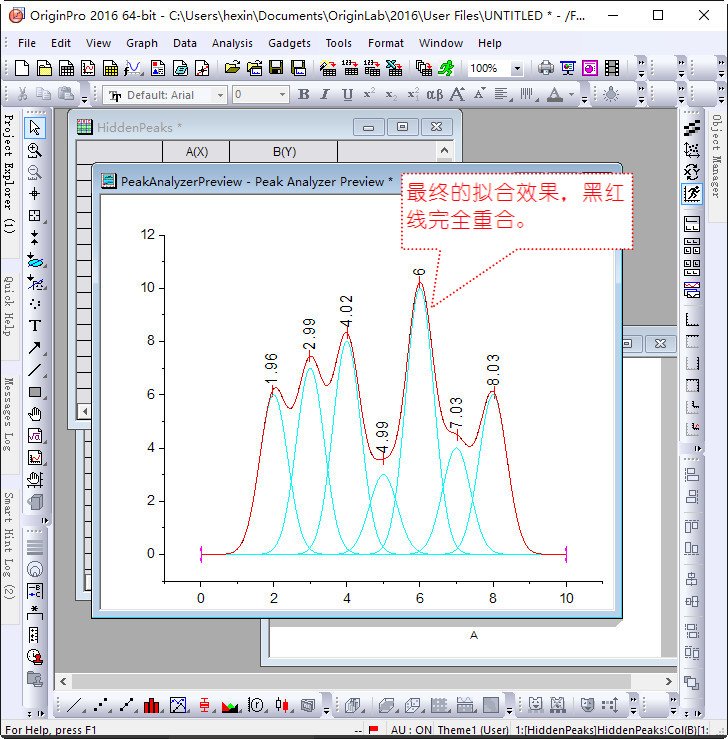Select the Arrow drawing tool
Screen dimensions: 728x739
coord(35,348)
